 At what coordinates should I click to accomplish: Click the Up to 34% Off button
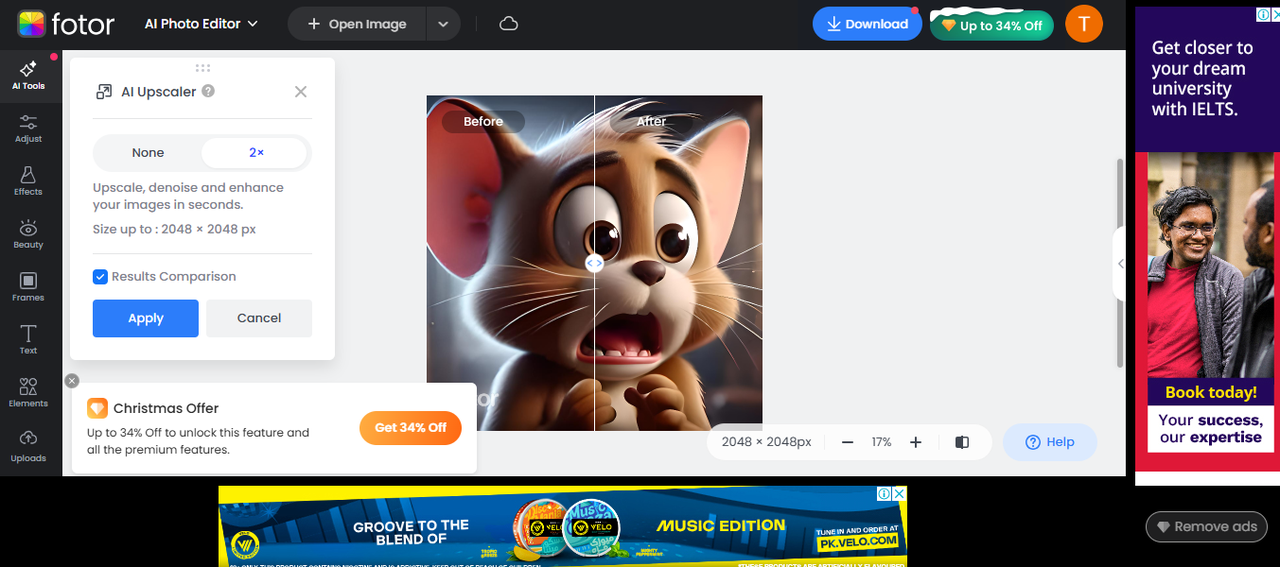pyautogui.click(x=992, y=25)
